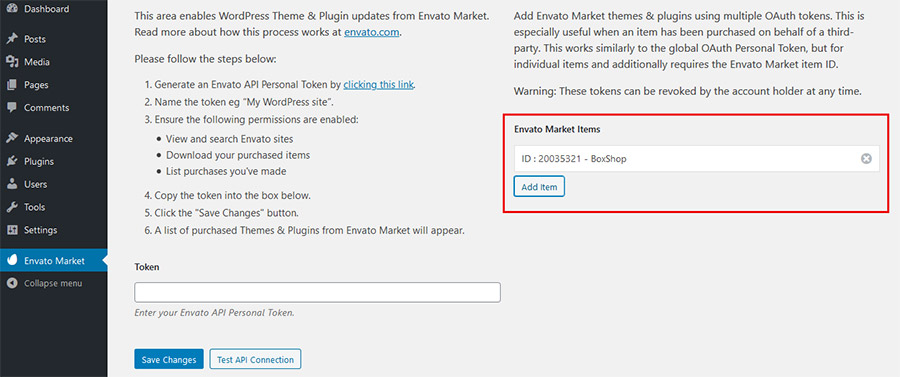The height and width of the screenshot is (377, 900).
Task: Remove the BoxShop item with X icon
Action: (x=866, y=159)
